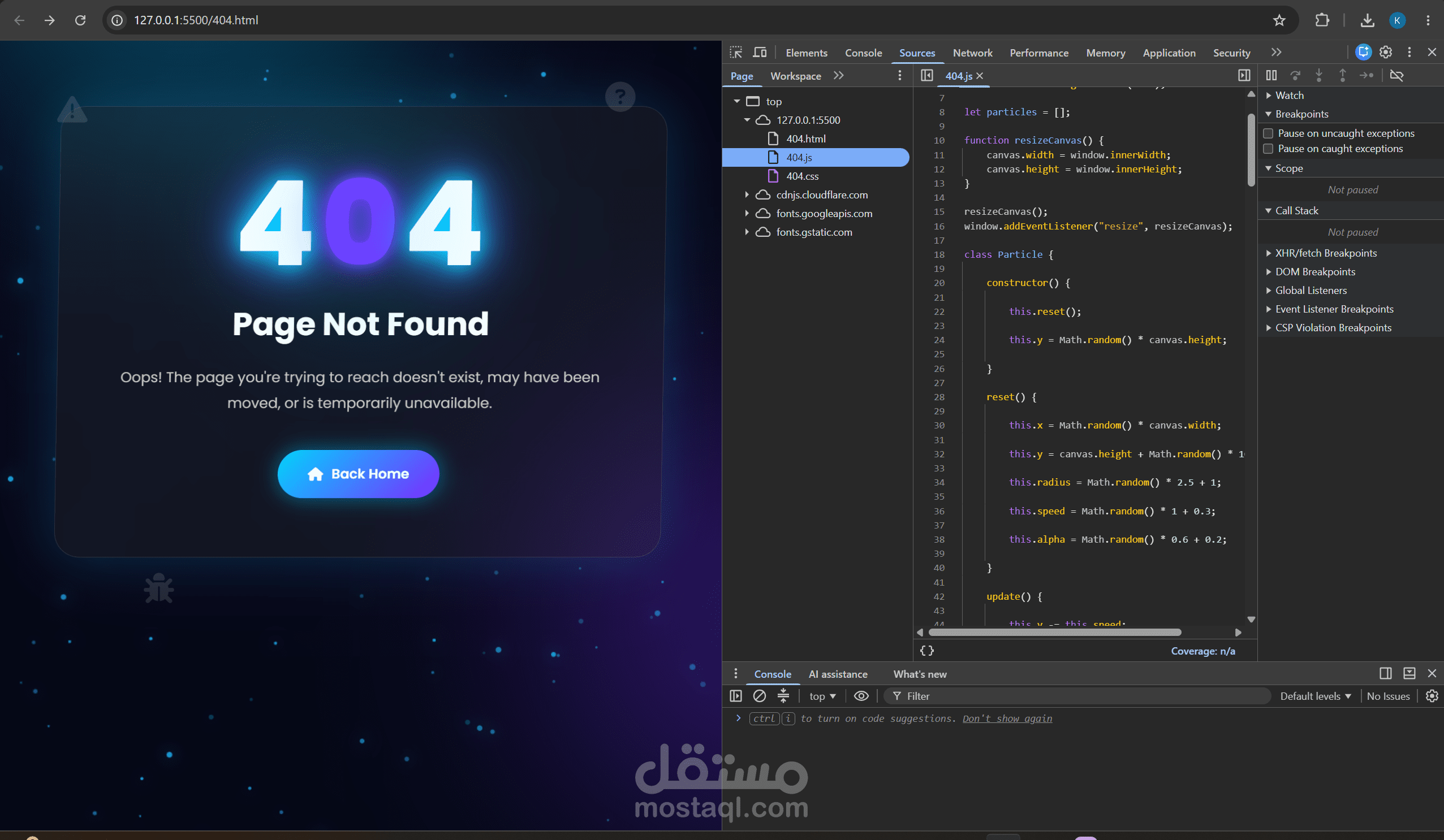Create a live expression with eye icon
Image resolution: width=1444 pixels, height=840 pixels.
[861, 696]
